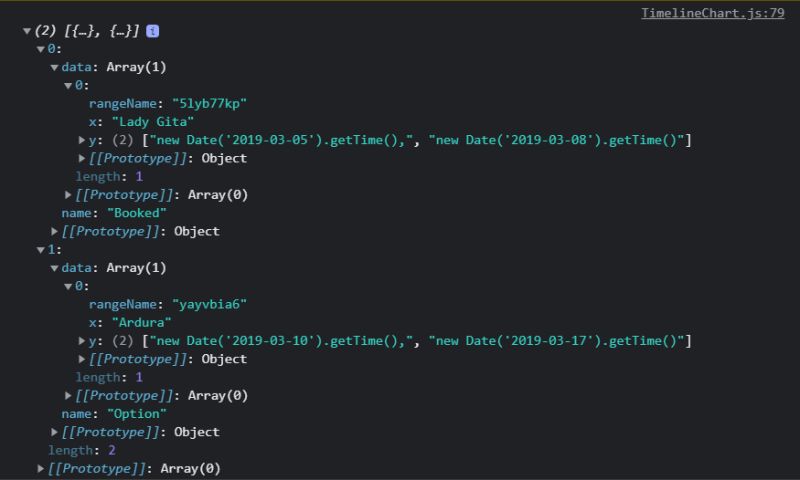The image size is (800, 480).
Task: Click the name value "Booked"
Action: pos(137,213)
